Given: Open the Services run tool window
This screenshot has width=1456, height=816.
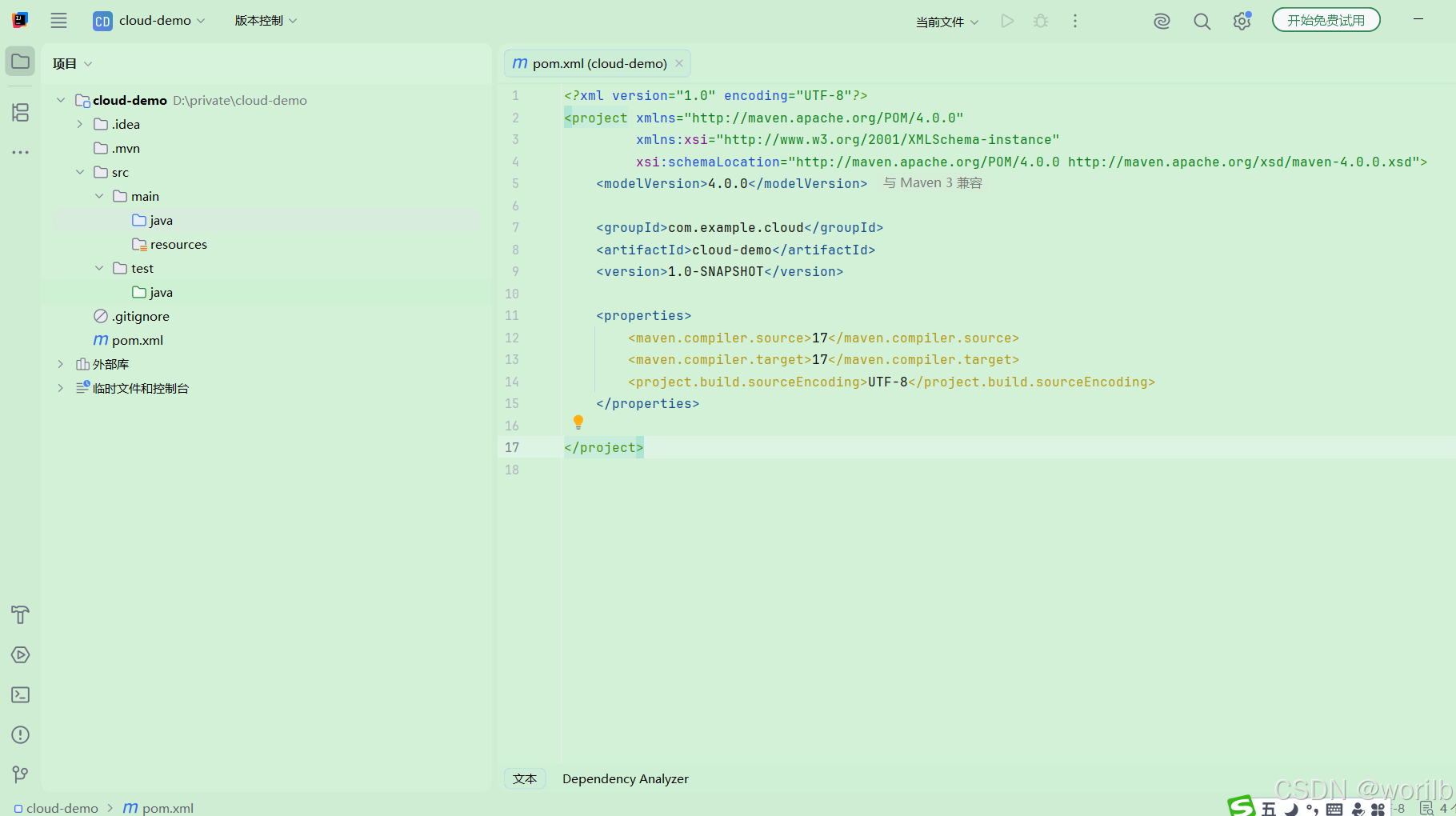Looking at the screenshot, I should [x=20, y=654].
